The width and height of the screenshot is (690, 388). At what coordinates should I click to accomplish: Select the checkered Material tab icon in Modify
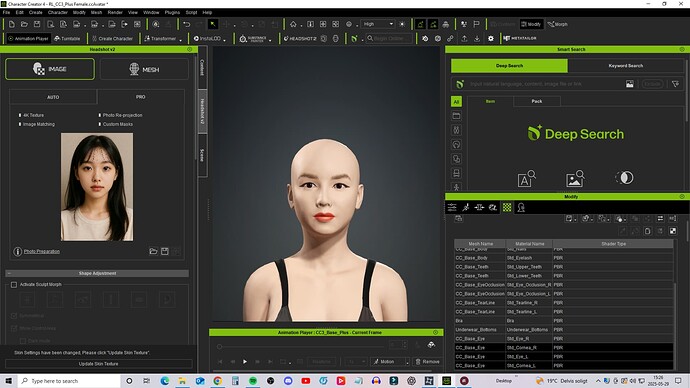[507, 207]
